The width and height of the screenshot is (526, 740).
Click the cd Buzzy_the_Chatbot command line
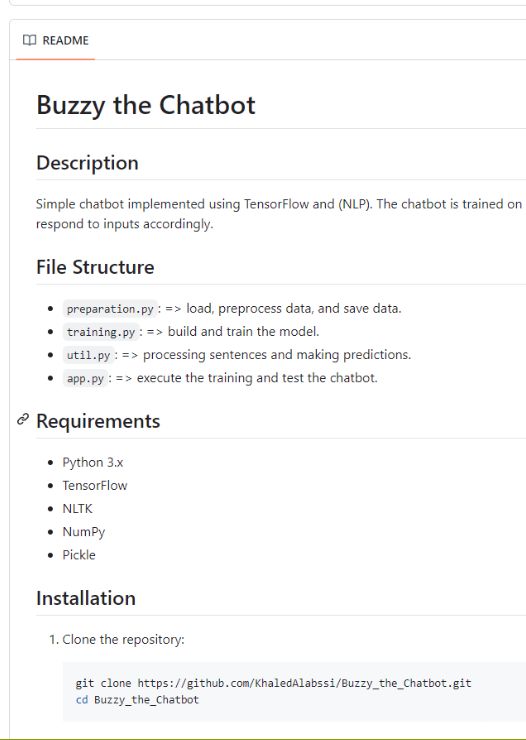pos(137,699)
